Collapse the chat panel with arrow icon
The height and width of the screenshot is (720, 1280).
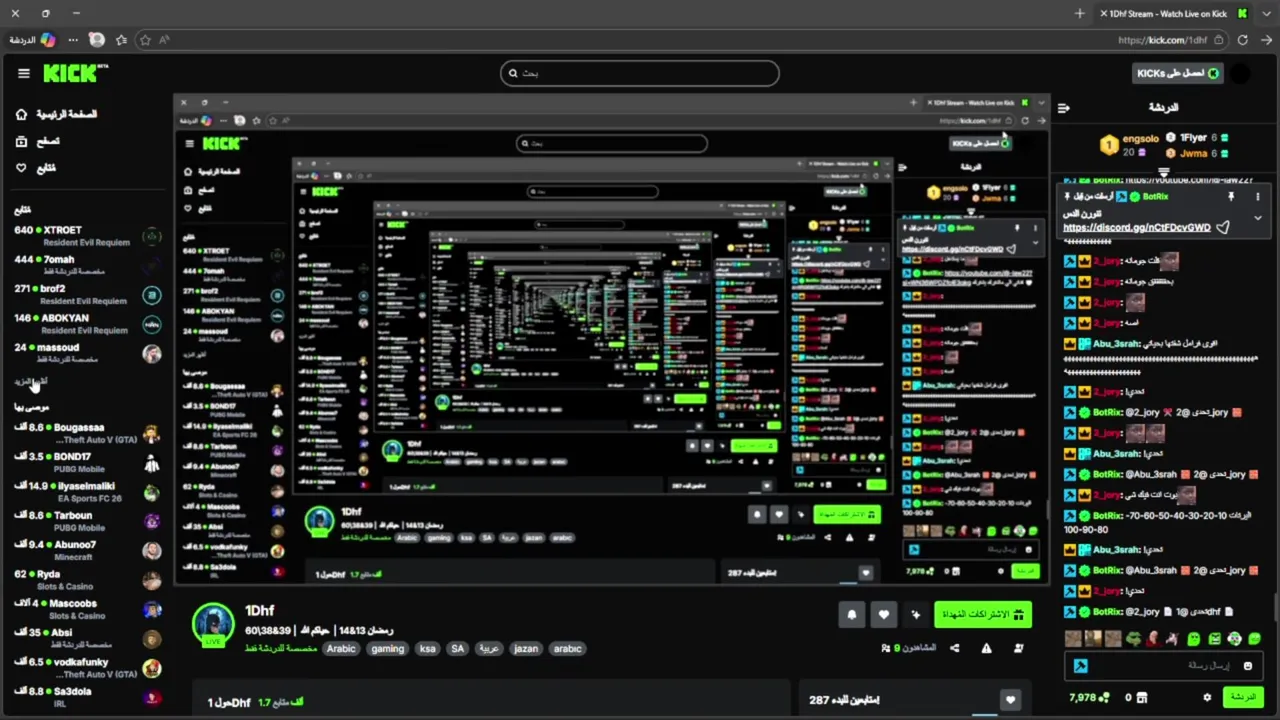1064,108
